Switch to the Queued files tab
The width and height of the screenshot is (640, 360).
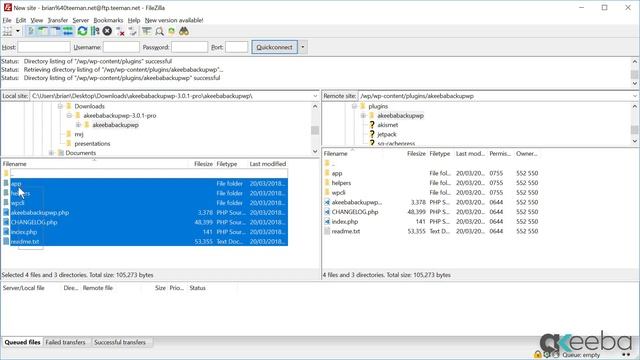tap(22, 342)
